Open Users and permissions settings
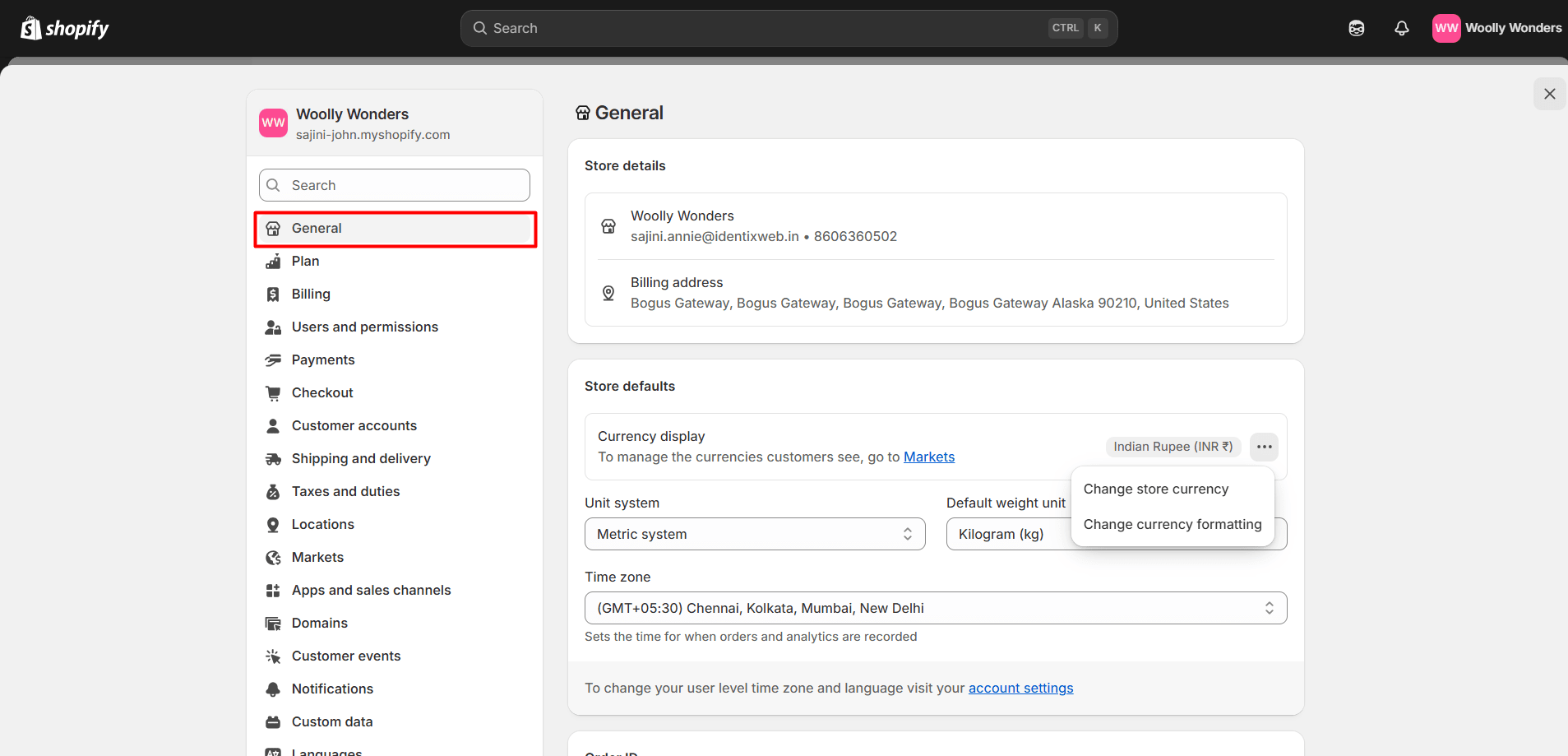Screen dimensions: 1568x756 coord(395,327)
